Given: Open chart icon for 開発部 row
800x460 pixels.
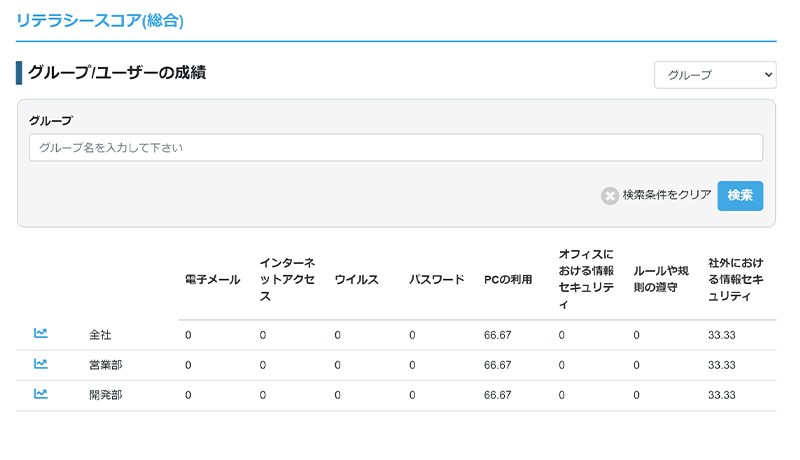Looking at the screenshot, I should 41,394.
